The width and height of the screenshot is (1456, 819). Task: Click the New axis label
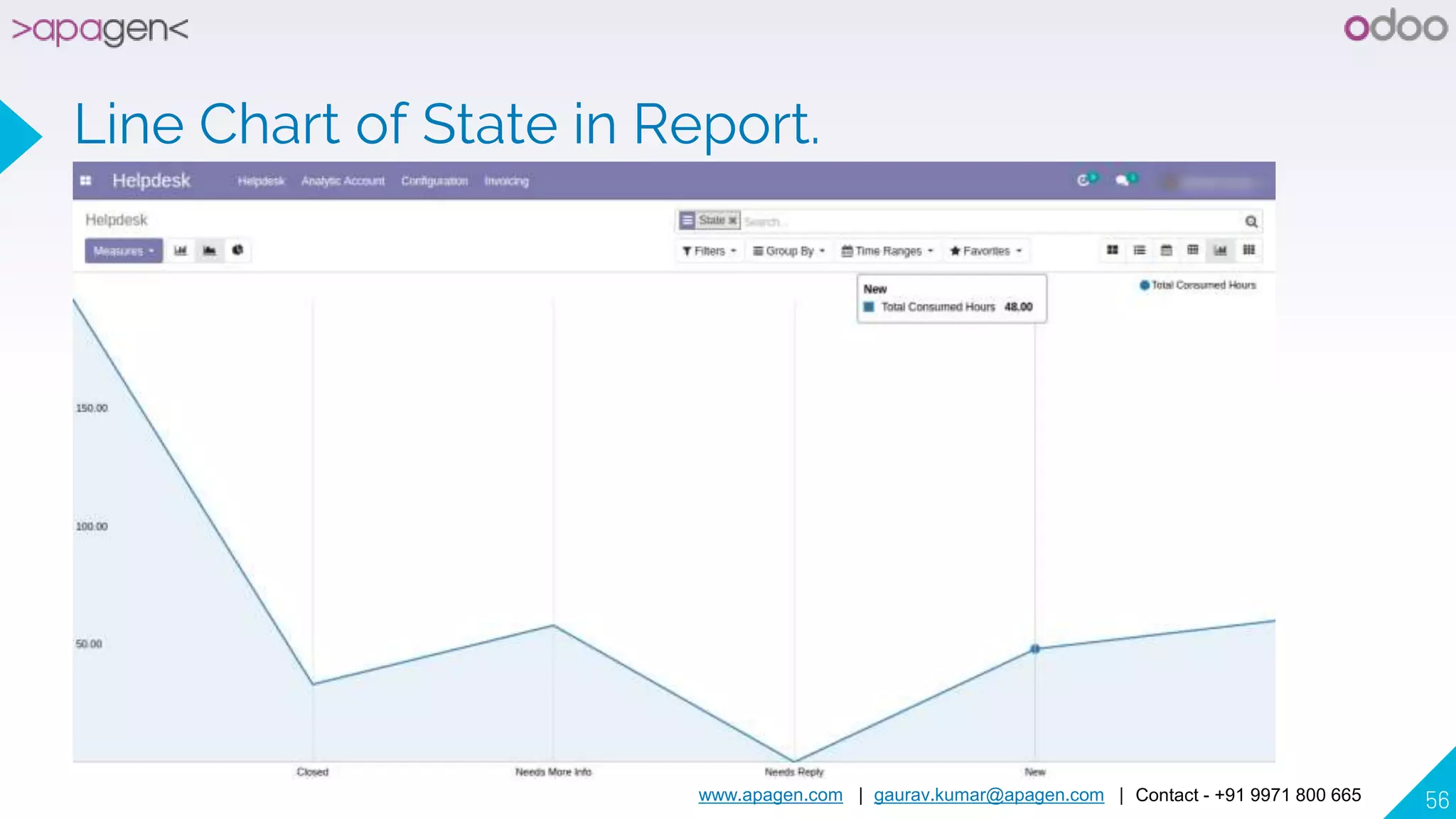pyautogui.click(x=1035, y=772)
